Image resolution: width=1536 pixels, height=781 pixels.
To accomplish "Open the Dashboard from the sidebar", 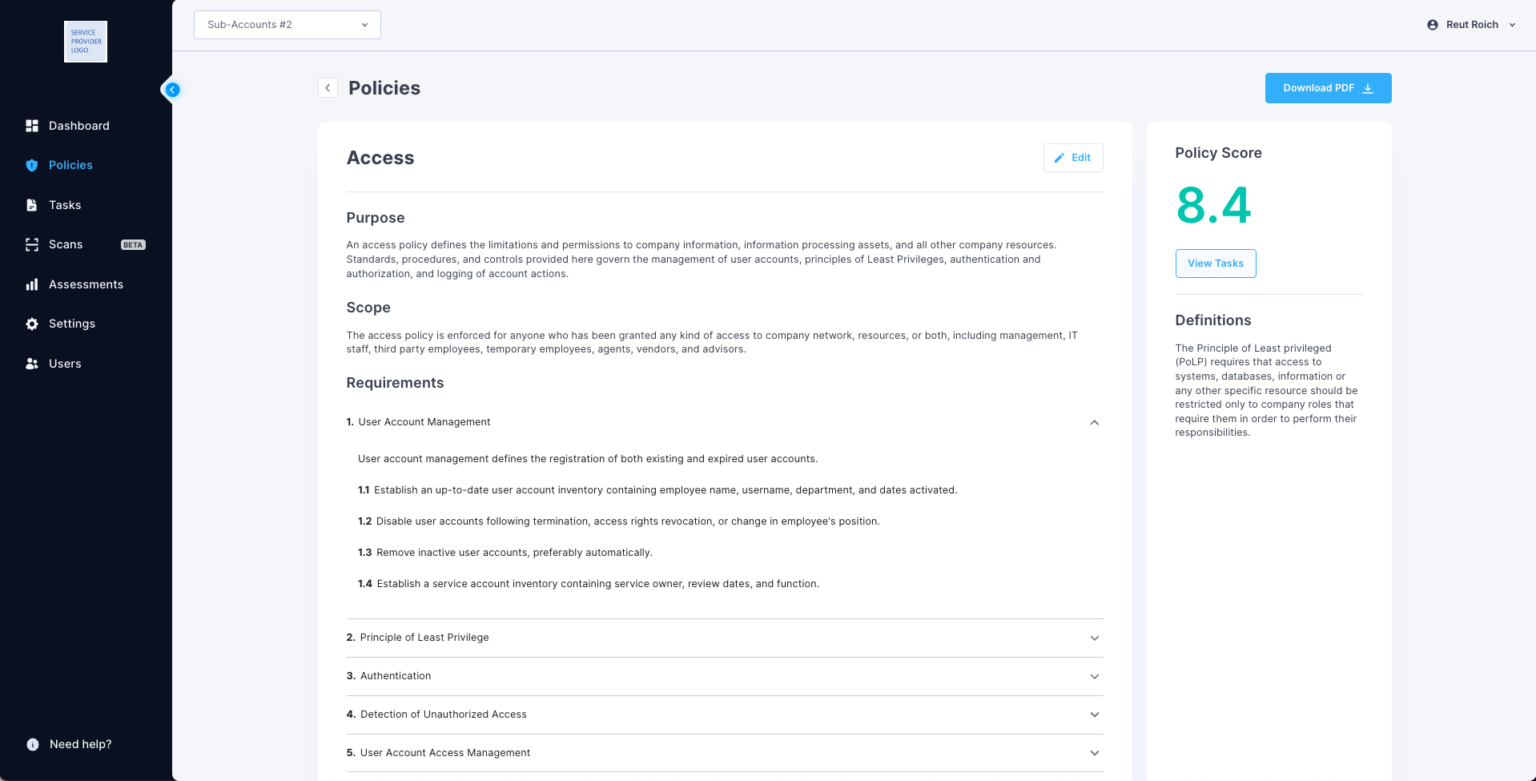I will coord(78,125).
